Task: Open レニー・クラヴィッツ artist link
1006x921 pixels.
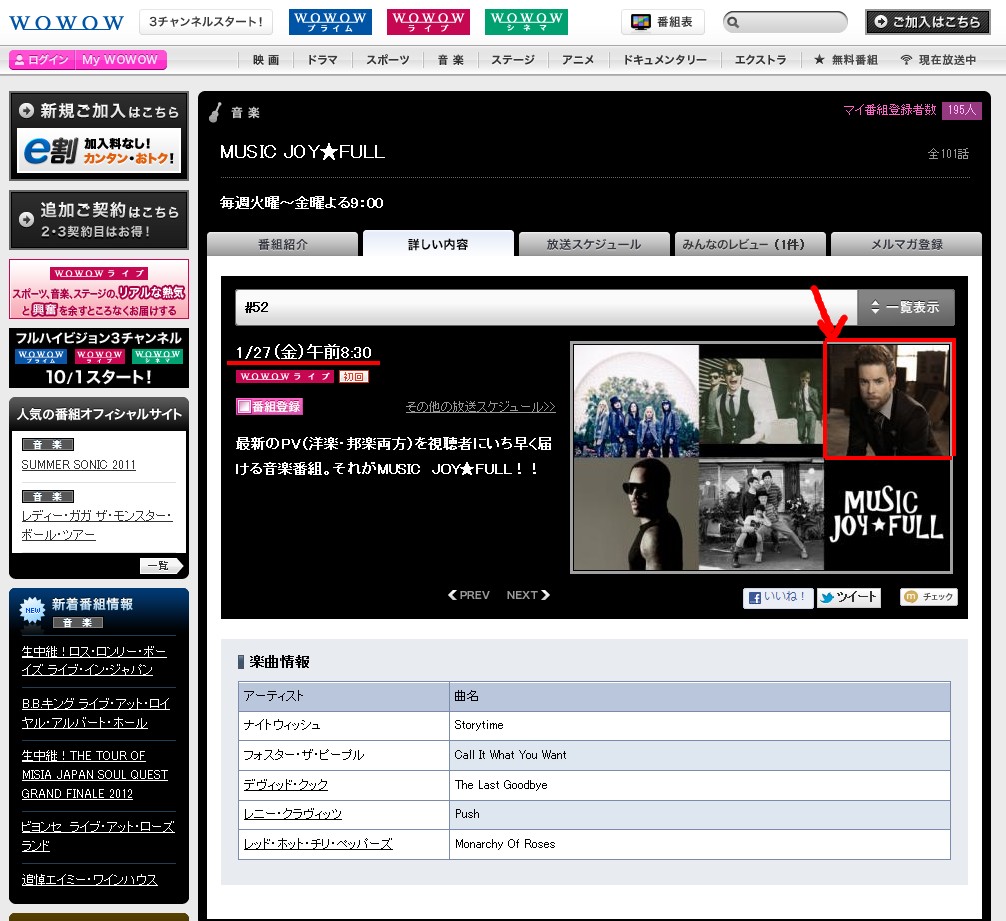Action: click(x=293, y=814)
